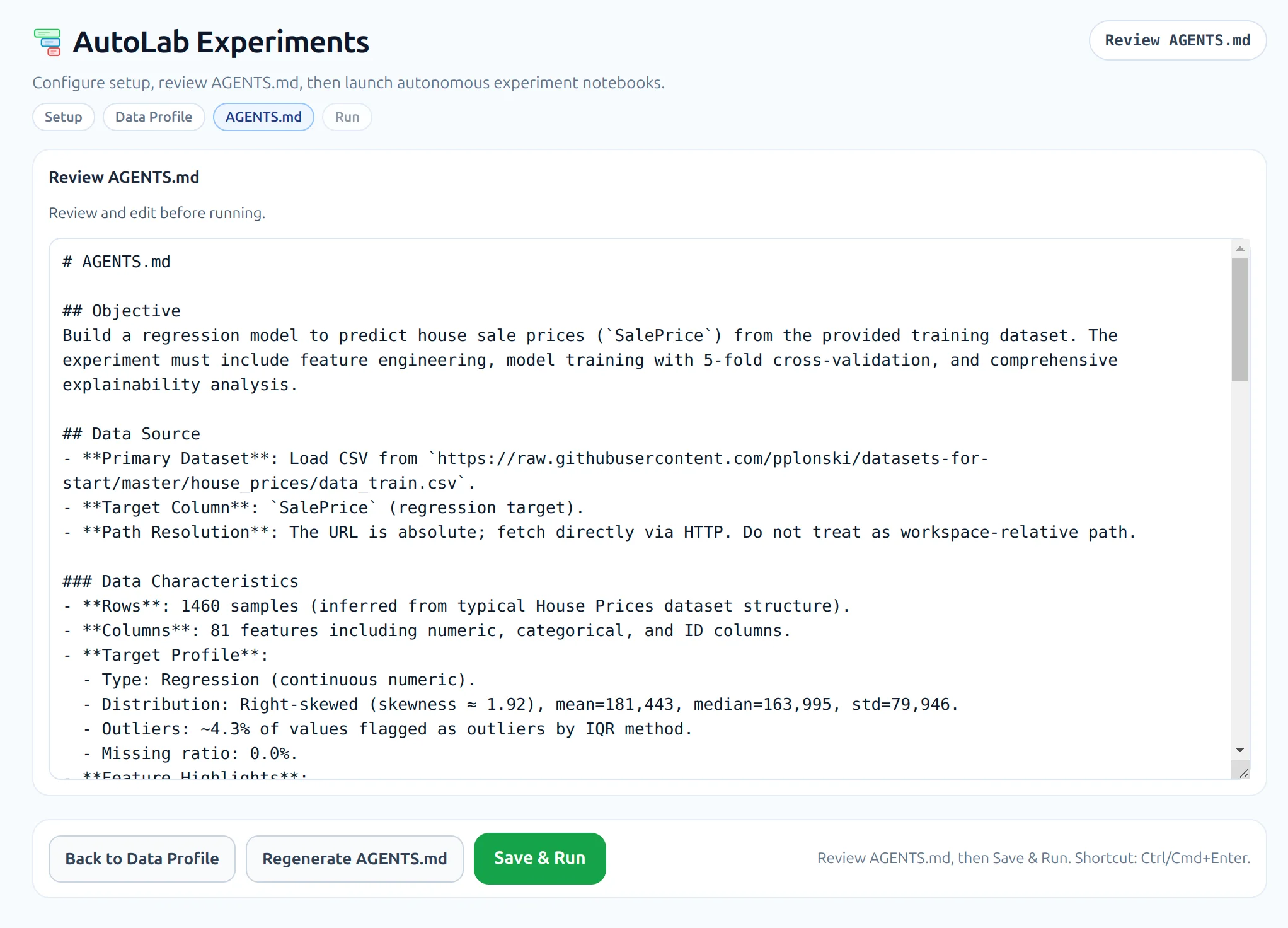Image resolution: width=1288 pixels, height=928 pixels.
Task: Click the Review AGENTS.md button top right
Action: coord(1177,40)
